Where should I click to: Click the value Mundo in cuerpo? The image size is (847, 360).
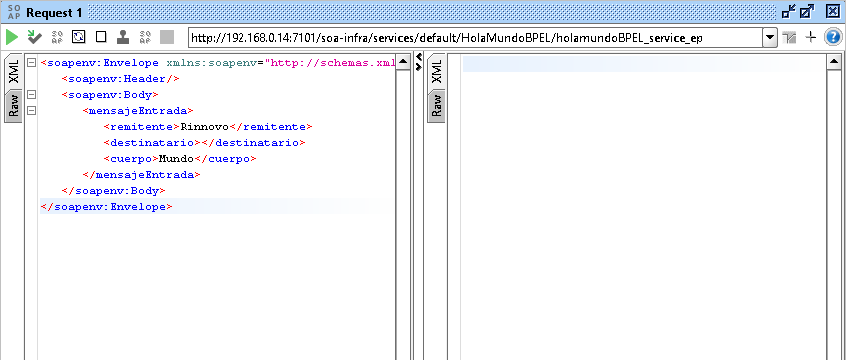pyautogui.click(x=176, y=159)
